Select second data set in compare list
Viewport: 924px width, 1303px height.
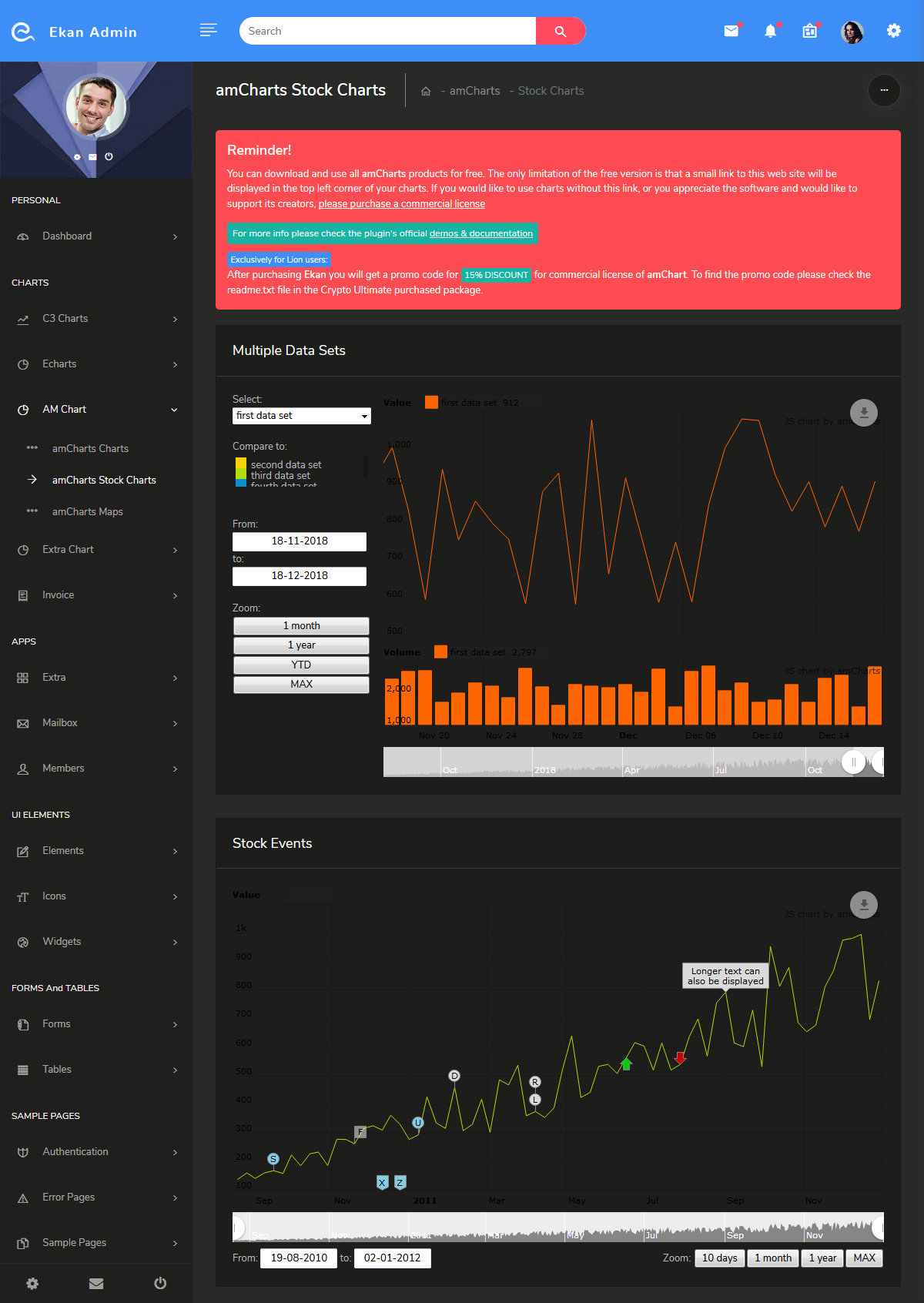(286, 464)
